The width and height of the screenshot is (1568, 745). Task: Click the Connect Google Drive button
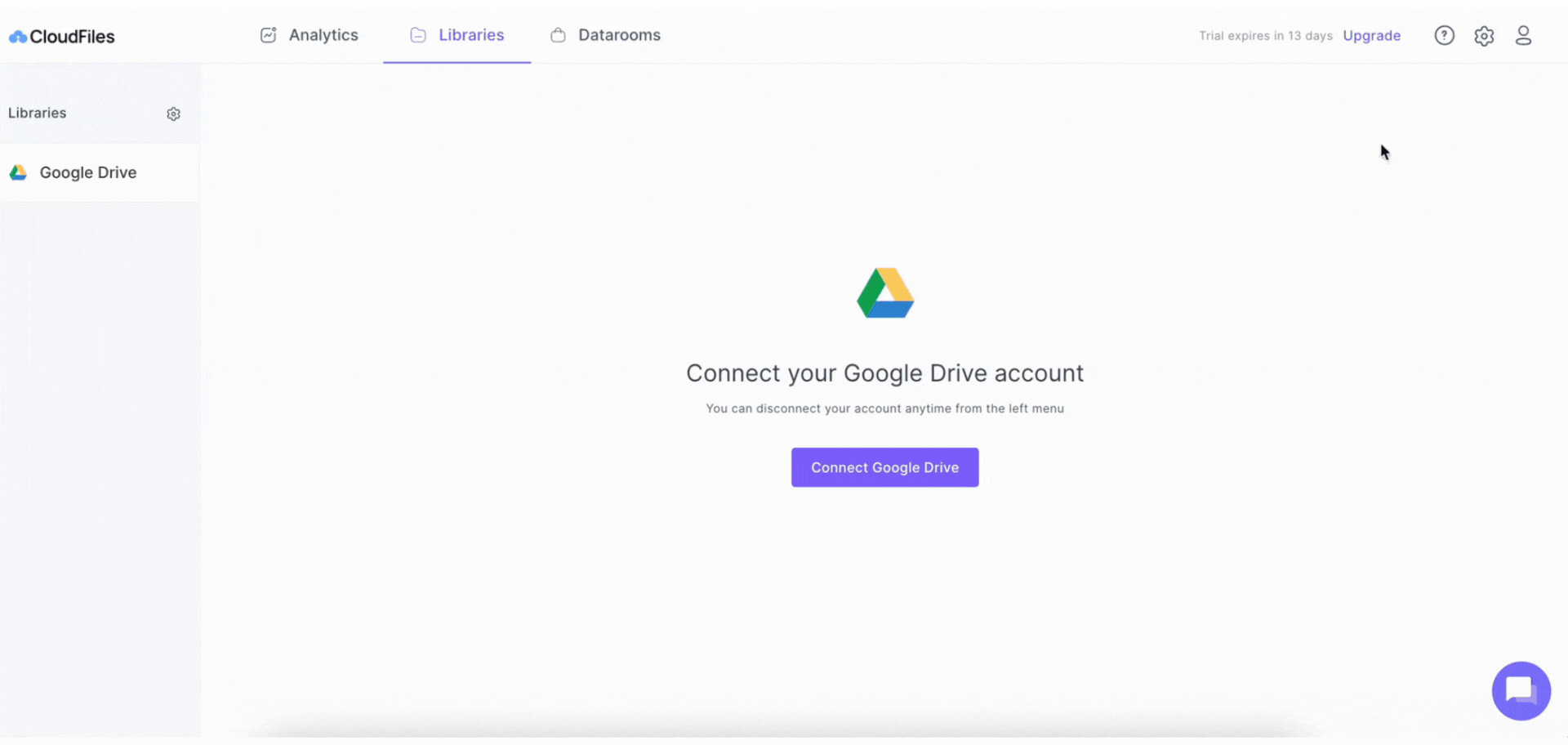[x=884, y=467]
